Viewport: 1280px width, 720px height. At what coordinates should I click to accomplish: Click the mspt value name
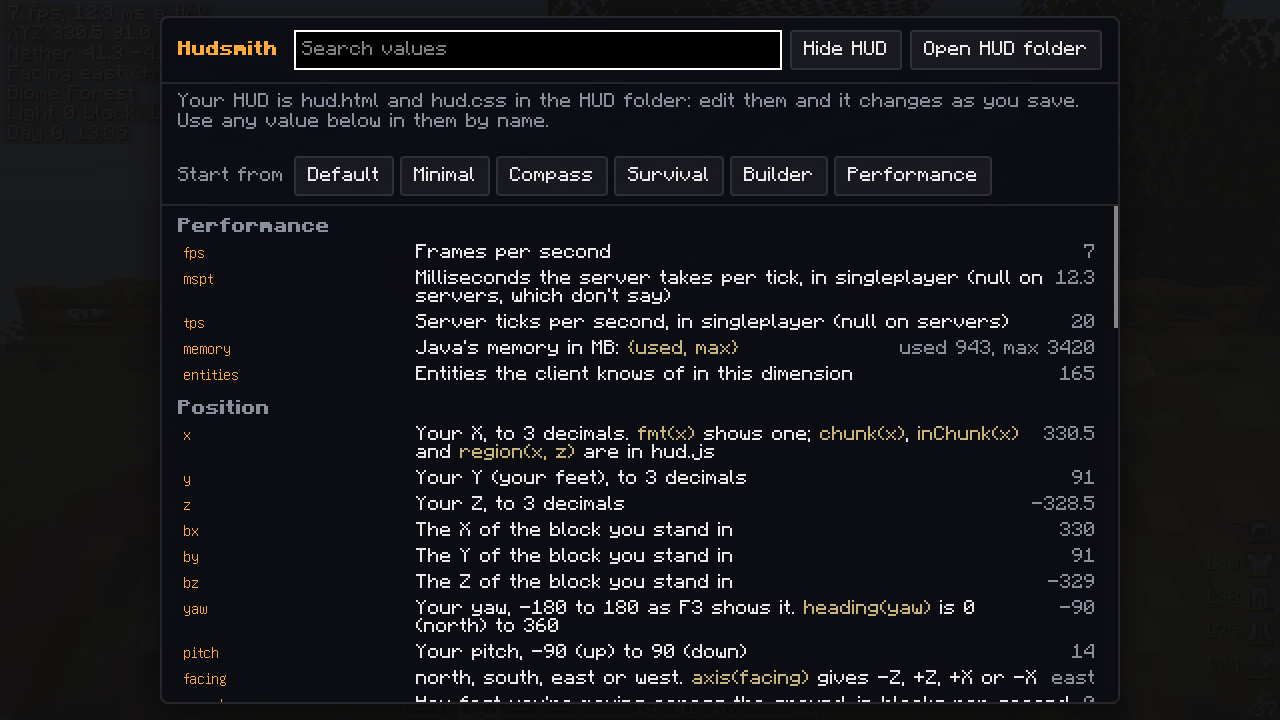click(198, 279)
